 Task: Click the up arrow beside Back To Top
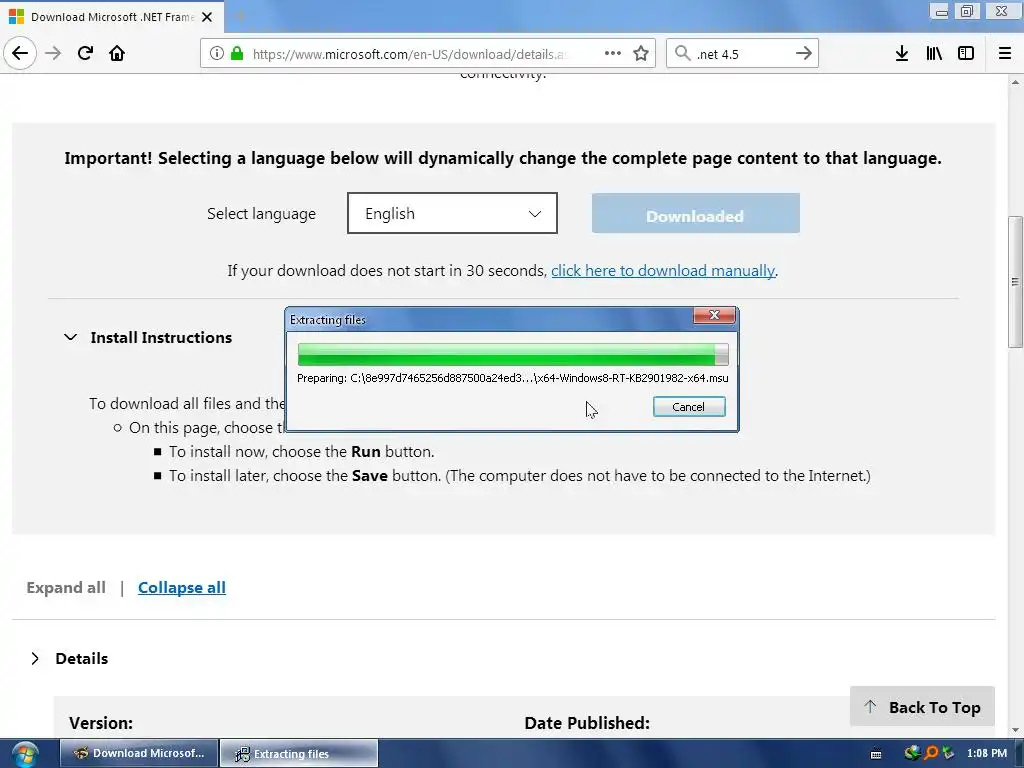[870, 707]
